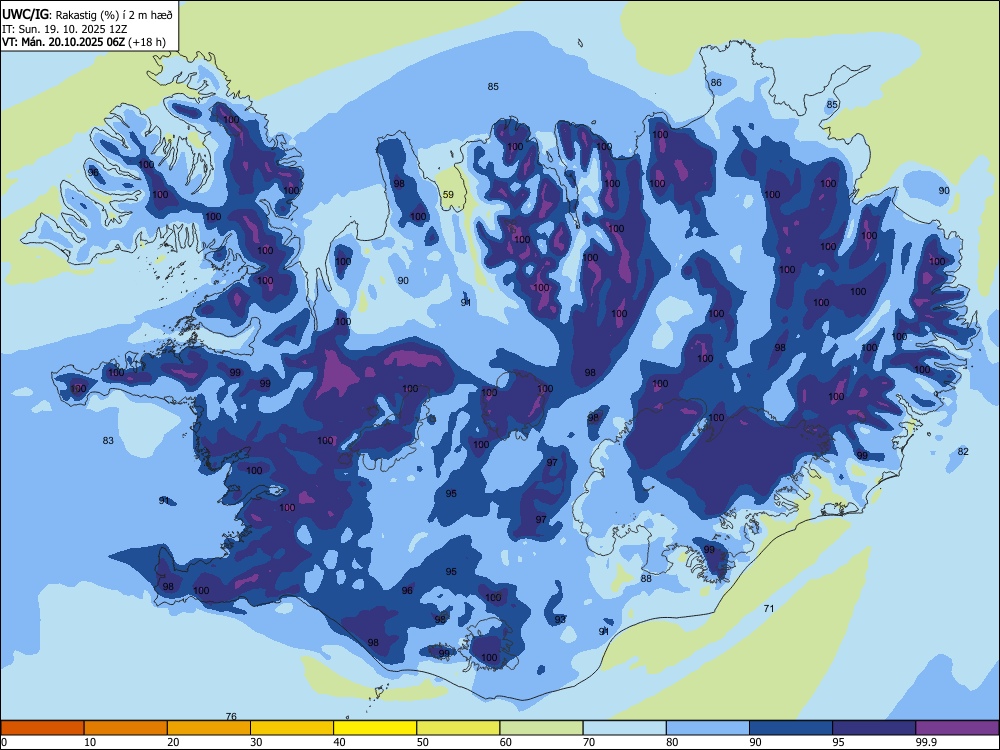Click the '93' value in the south
The width and height of the screenshot is (1000, 750).
pos(560,619)
